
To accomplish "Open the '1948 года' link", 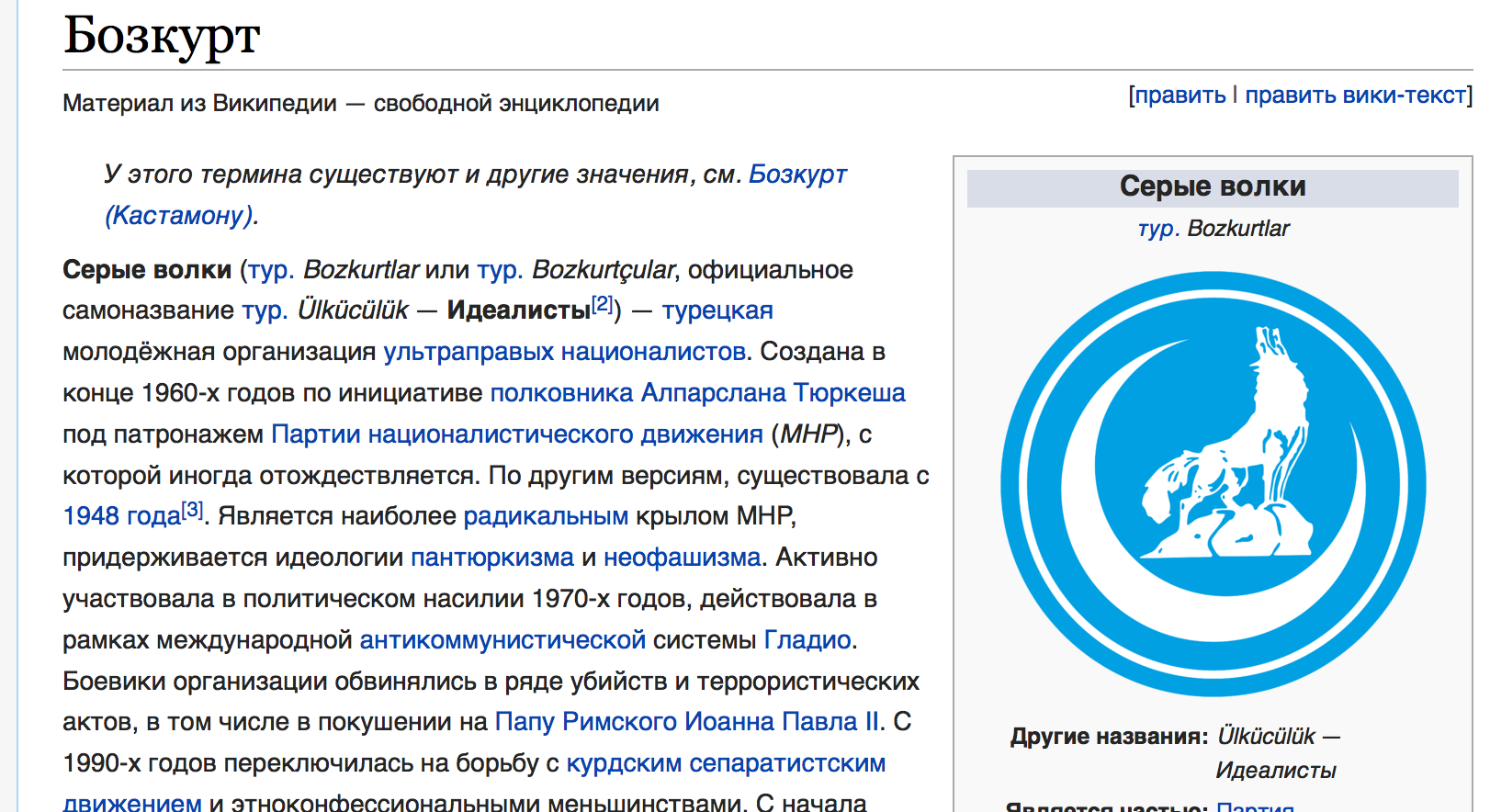I will (x=121, y=516).
